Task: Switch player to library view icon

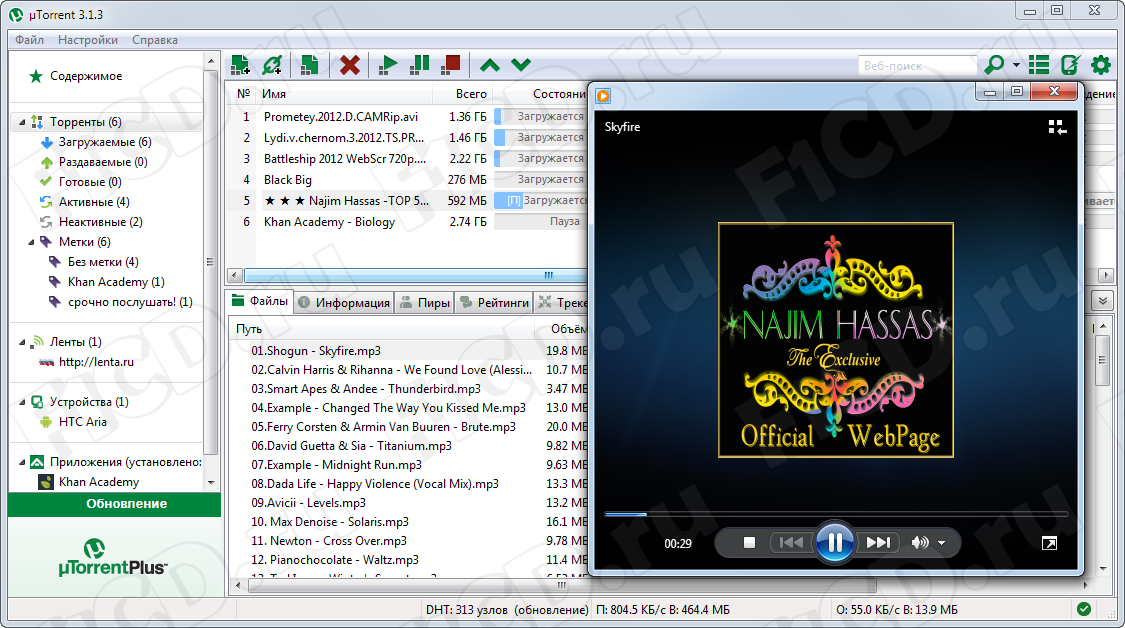Action: (1057, 128)
